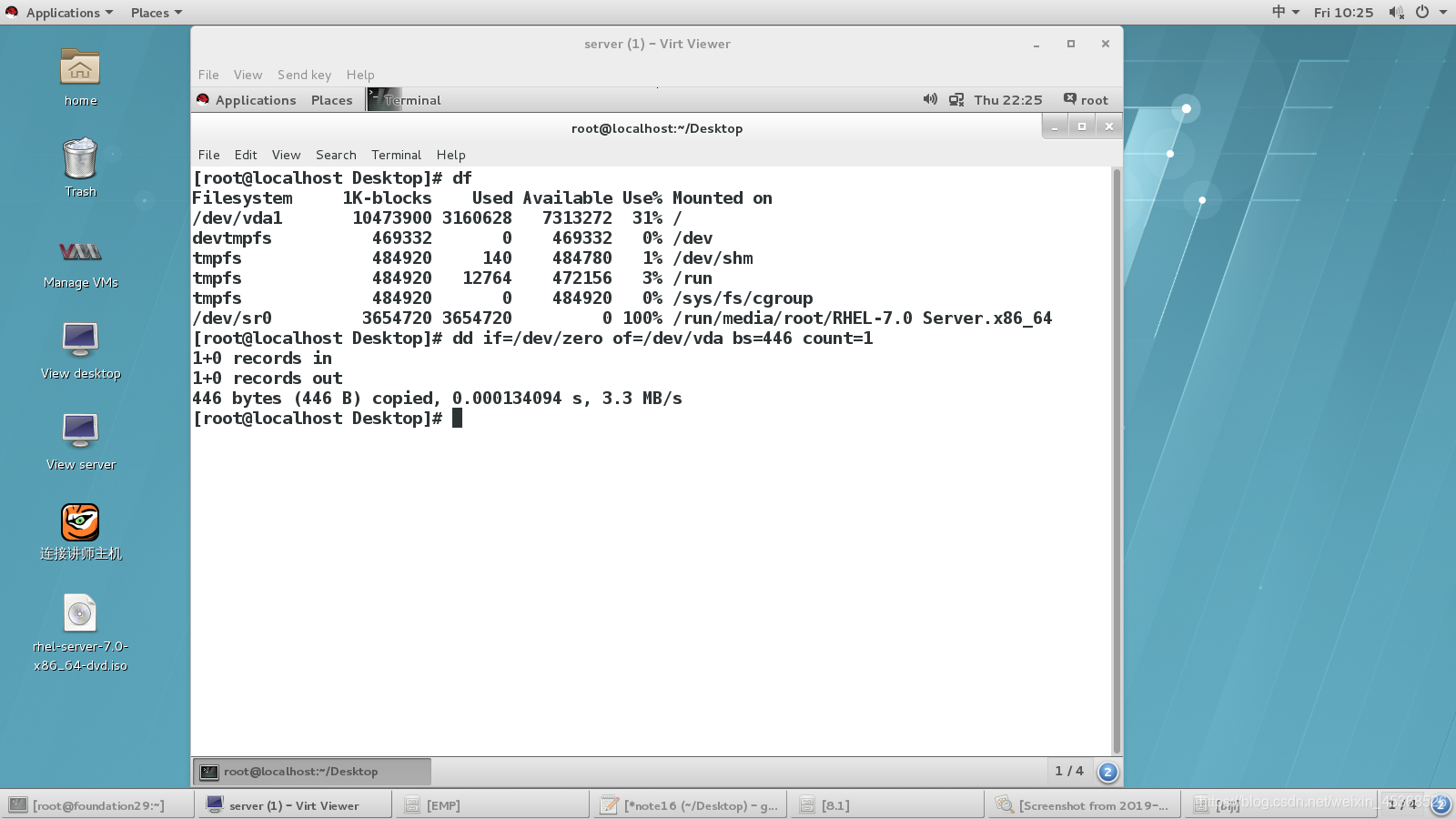Viewport: 1456px width, 819px height.
Task: Open the terminal Help menu
Action: point(450,155)
